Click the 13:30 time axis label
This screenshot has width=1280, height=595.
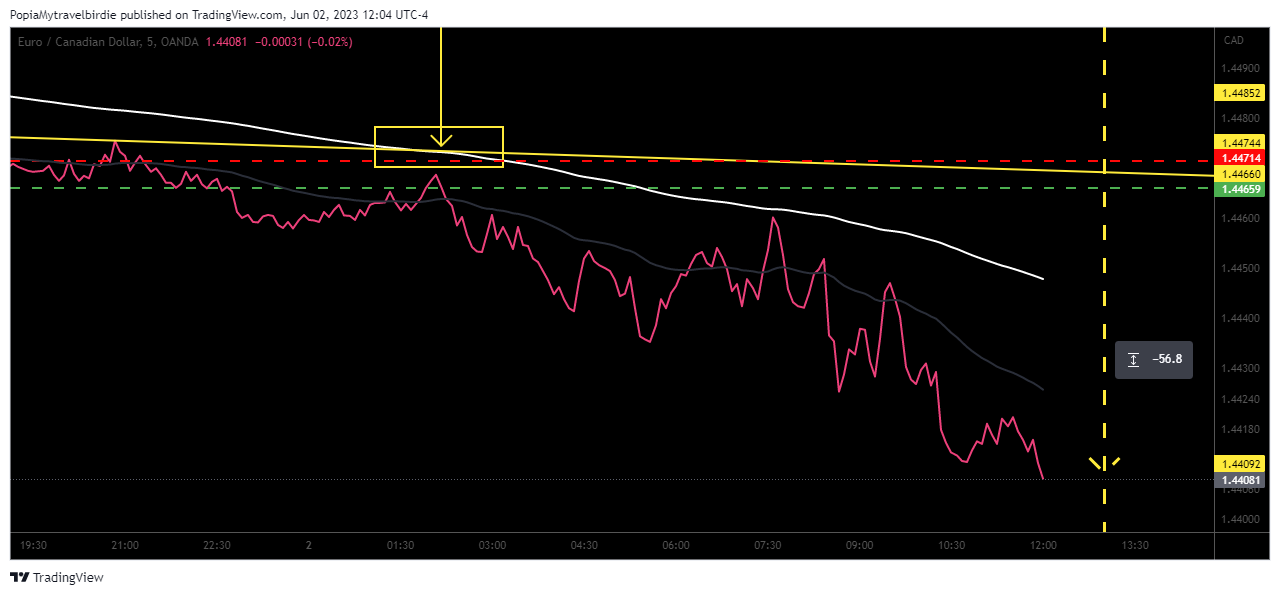[x=1135, y=545]
